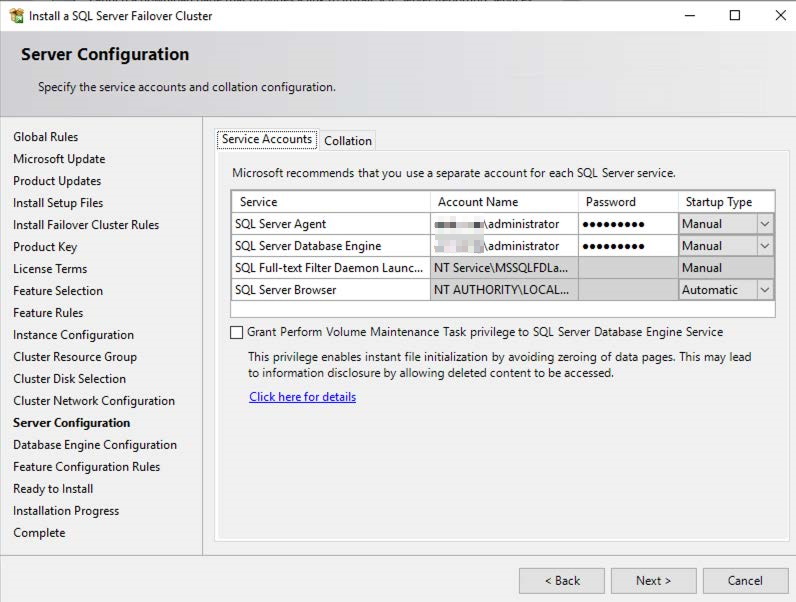Click Global Rules step in sidebar

(x=46, y=137)
